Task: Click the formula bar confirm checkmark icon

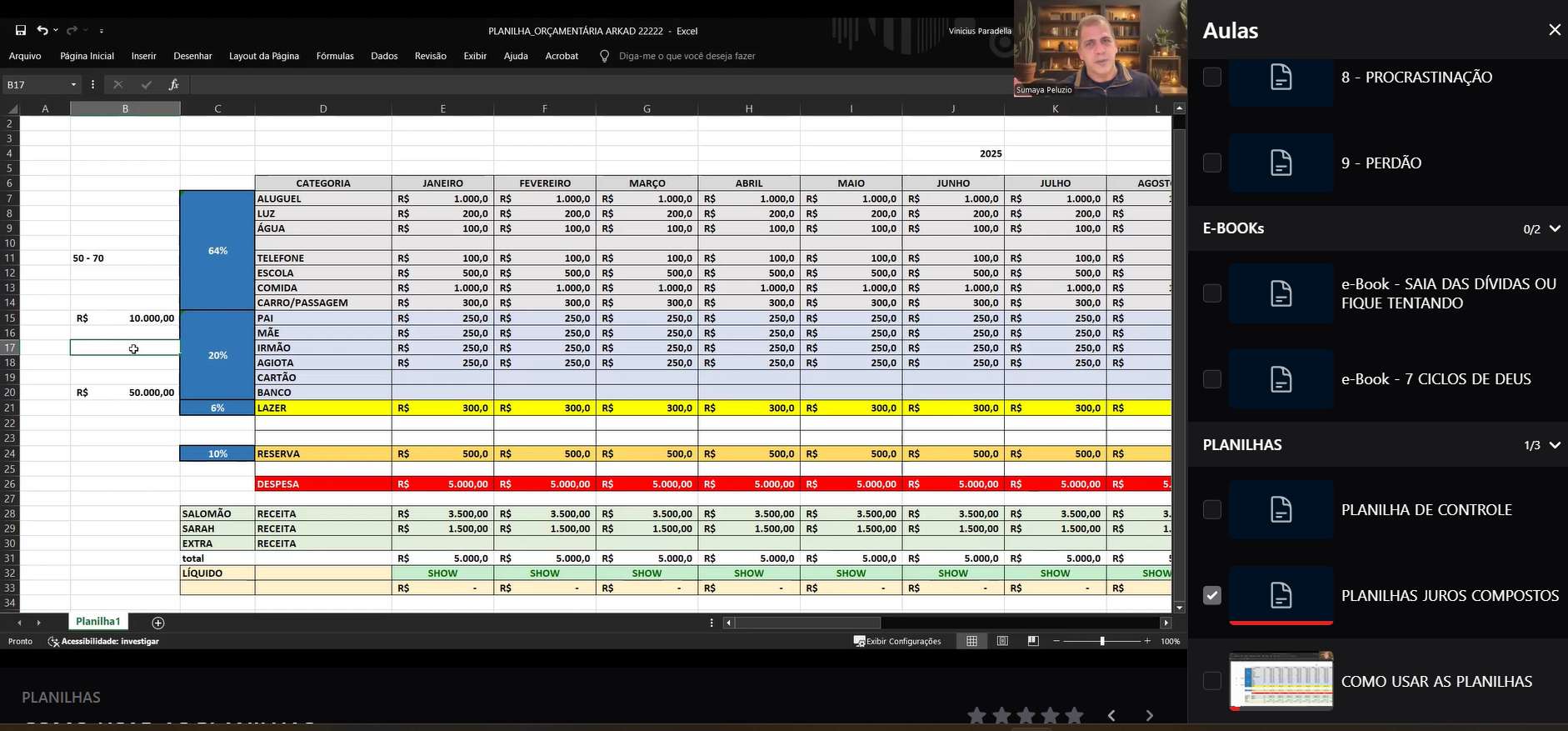Action: pos(147,84)
